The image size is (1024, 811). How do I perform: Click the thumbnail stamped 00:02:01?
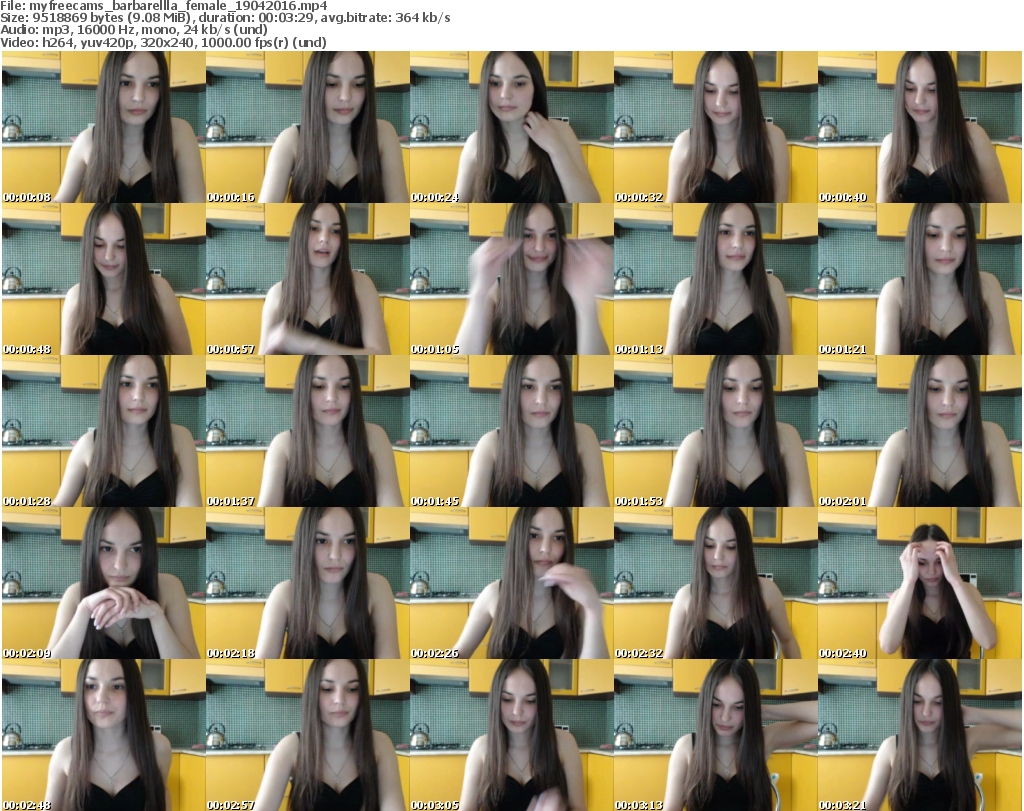pyautogui.click(x=920, y=431)
